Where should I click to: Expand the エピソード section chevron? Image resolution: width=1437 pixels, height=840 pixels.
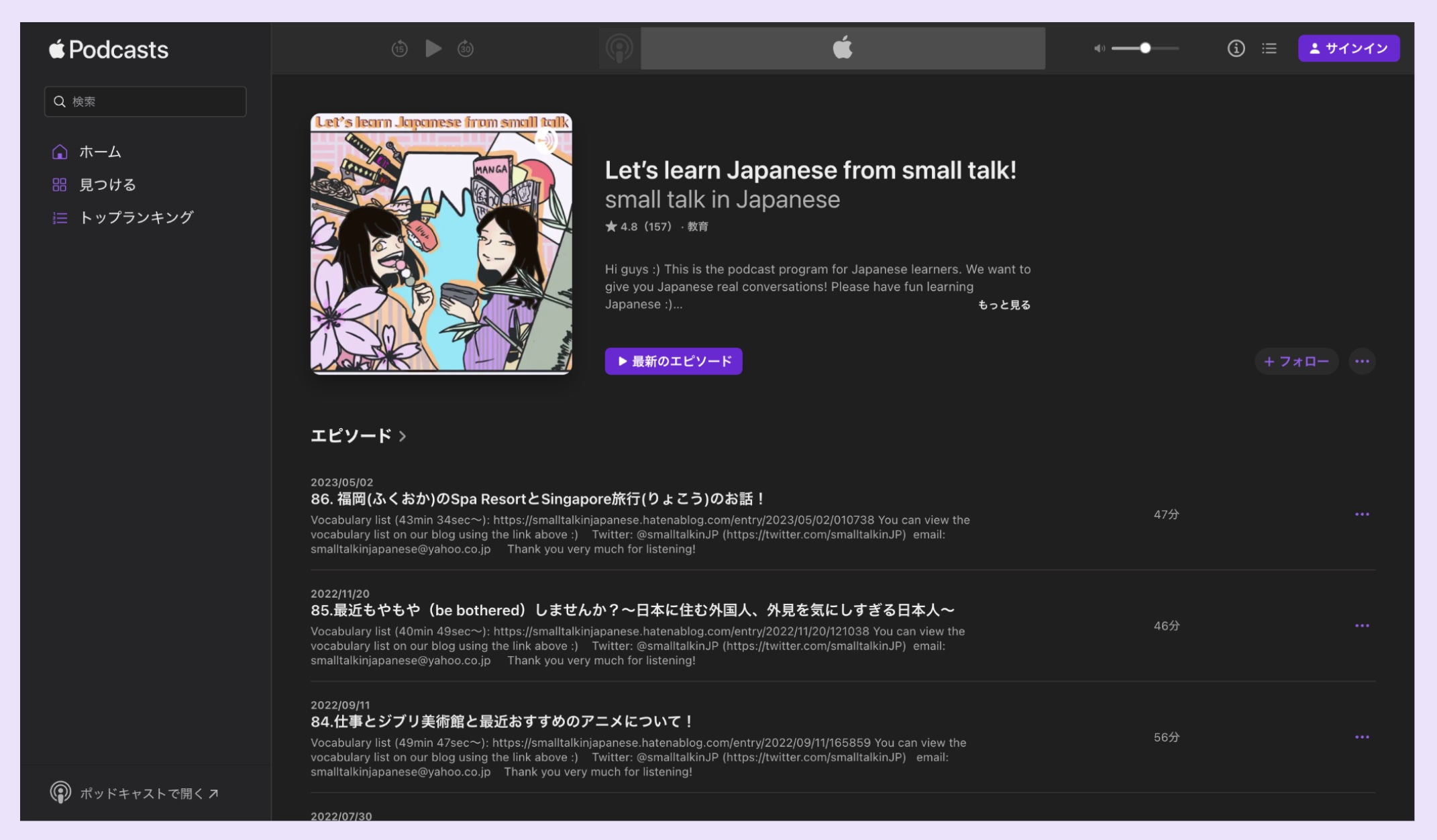[403, 436]
